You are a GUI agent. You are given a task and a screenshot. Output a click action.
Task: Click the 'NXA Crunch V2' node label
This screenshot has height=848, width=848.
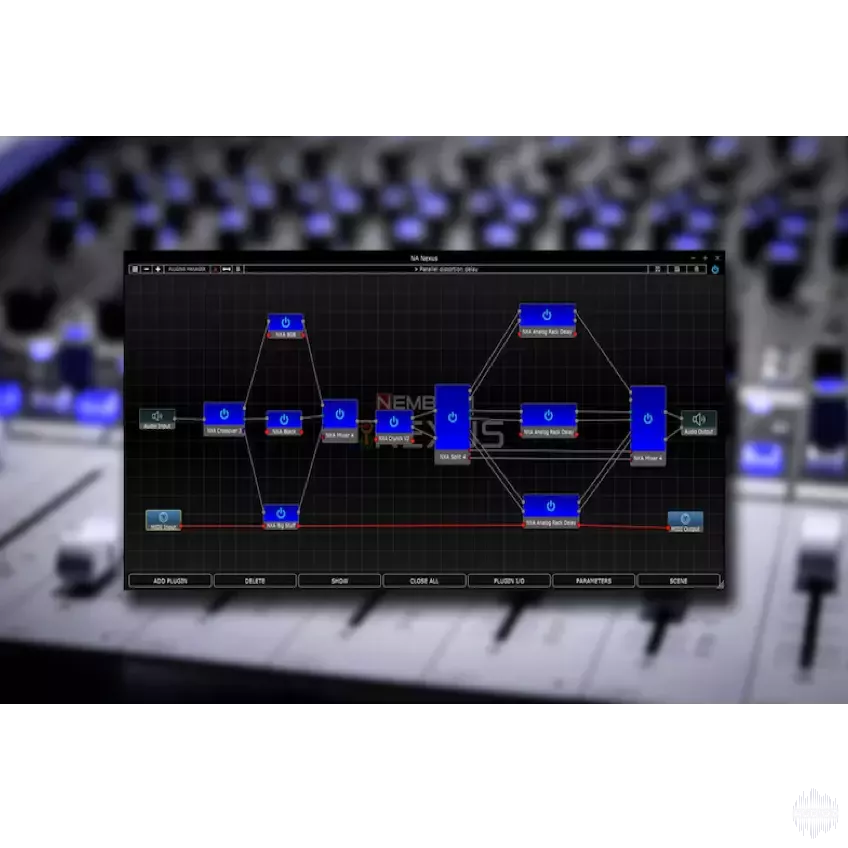394,439
